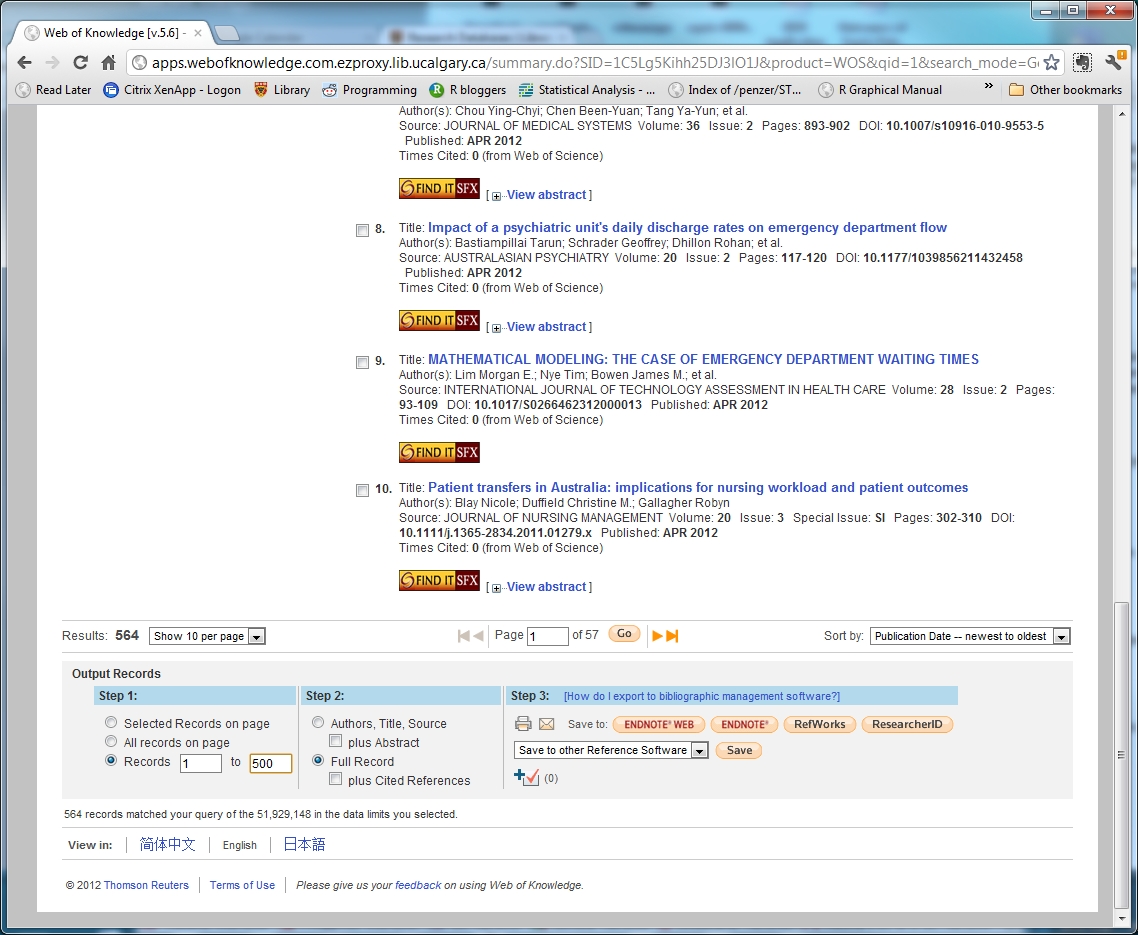Add to Marked List via plus-checkmark icon

pos(526,777)
